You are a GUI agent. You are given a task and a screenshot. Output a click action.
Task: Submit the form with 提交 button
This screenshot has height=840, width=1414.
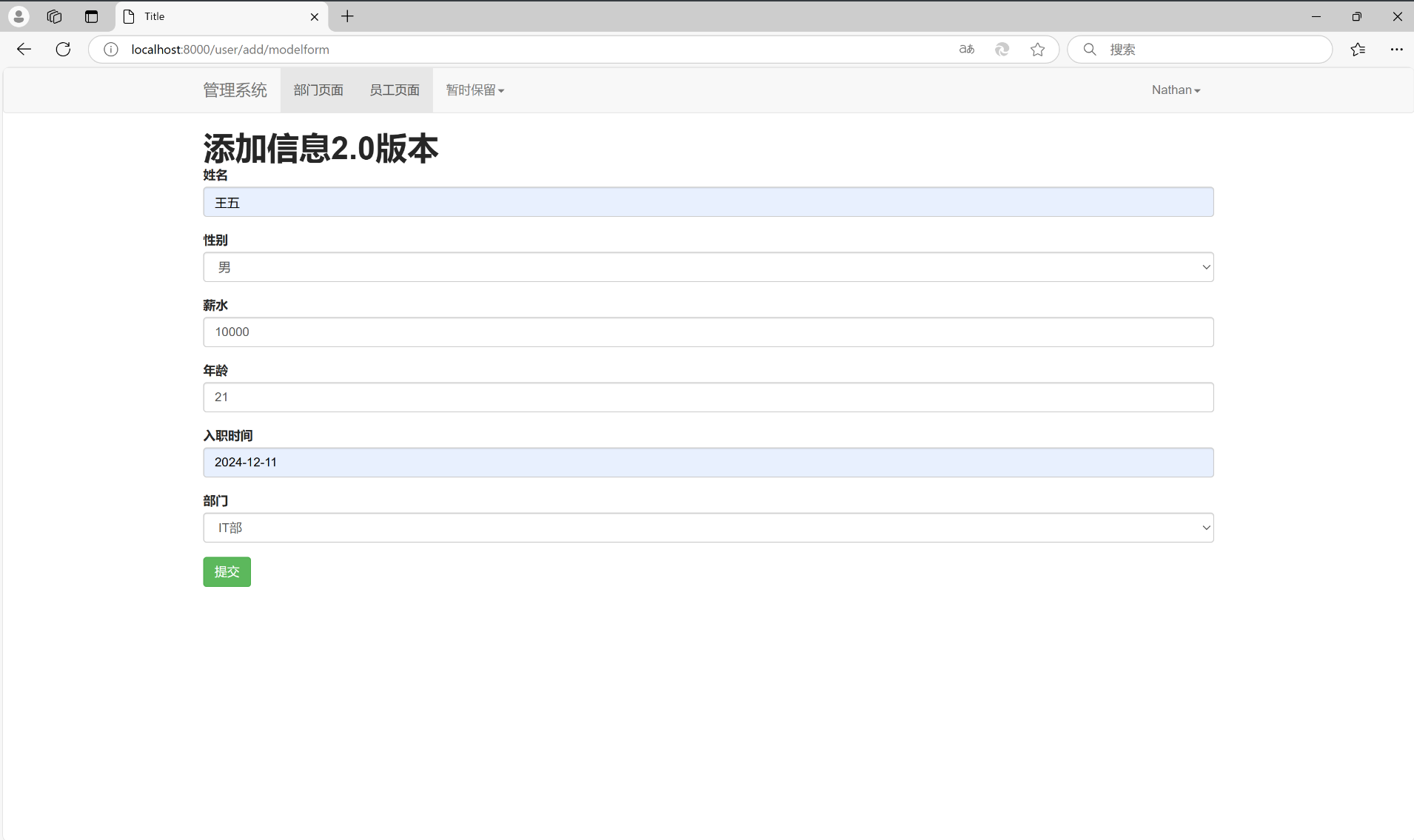point(227,572)
